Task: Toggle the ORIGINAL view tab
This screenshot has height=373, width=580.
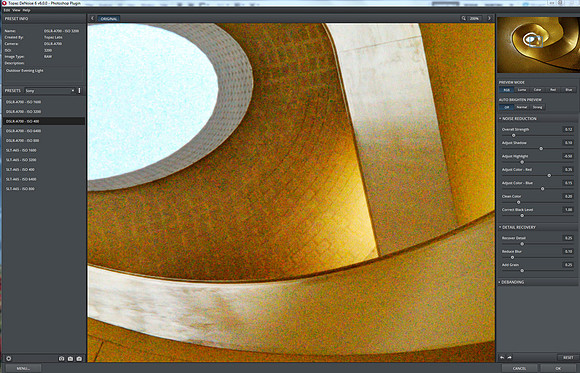Action: click(109, 19)
